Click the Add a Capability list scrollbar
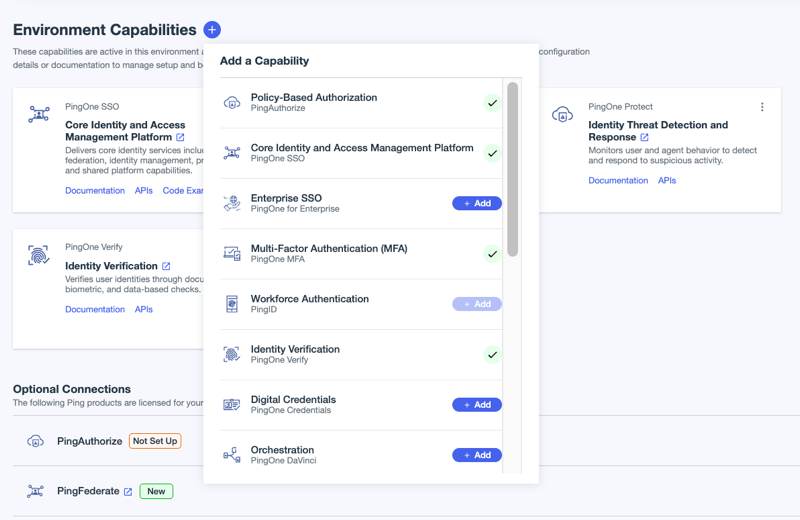 point(513,169)
